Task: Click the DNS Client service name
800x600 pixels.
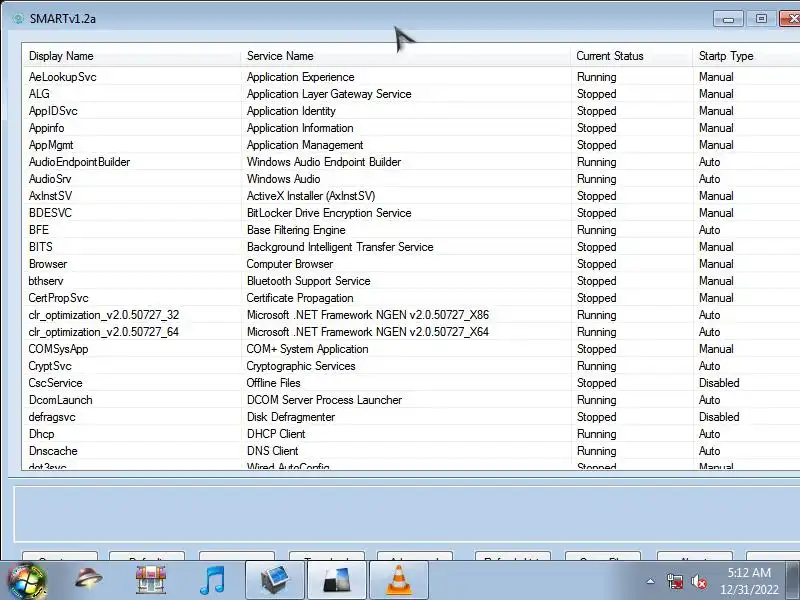Action: (272, 451)
